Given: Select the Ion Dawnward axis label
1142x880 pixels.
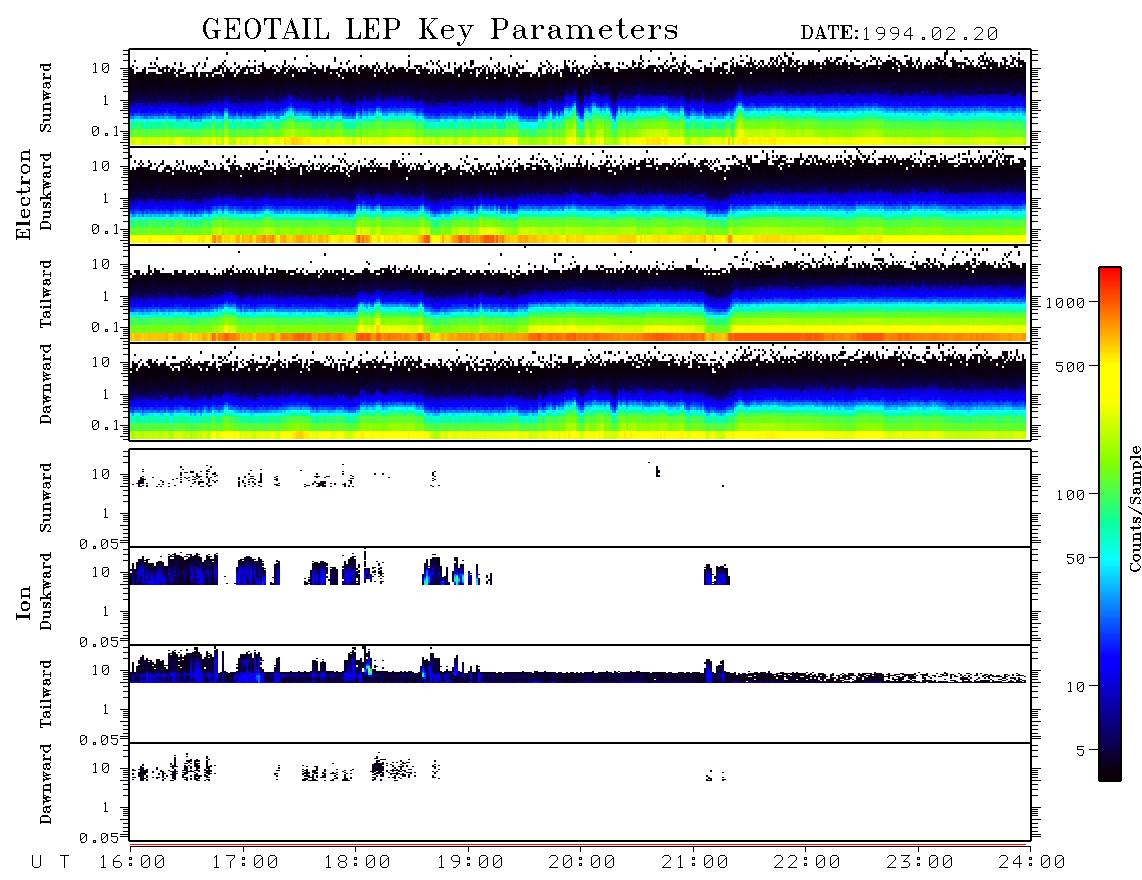Looking at the screenshot, I should (46, 784).
